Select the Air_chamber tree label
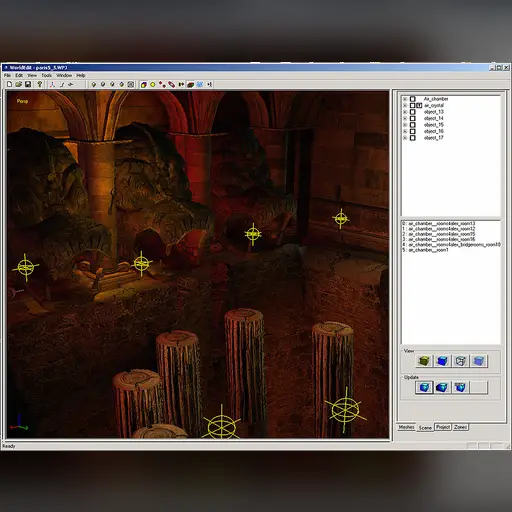 436,99
